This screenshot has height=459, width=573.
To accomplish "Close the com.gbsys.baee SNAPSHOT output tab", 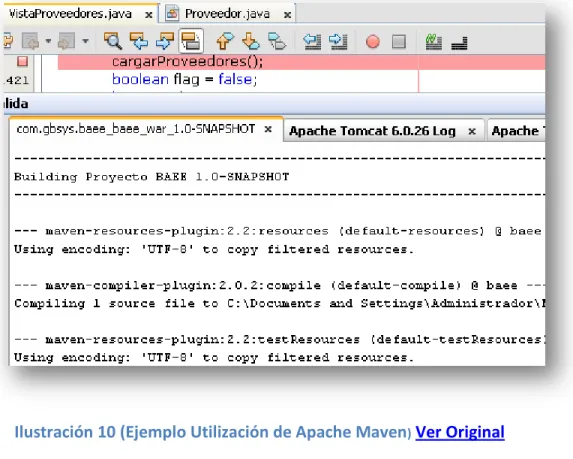I will [268, 129].
